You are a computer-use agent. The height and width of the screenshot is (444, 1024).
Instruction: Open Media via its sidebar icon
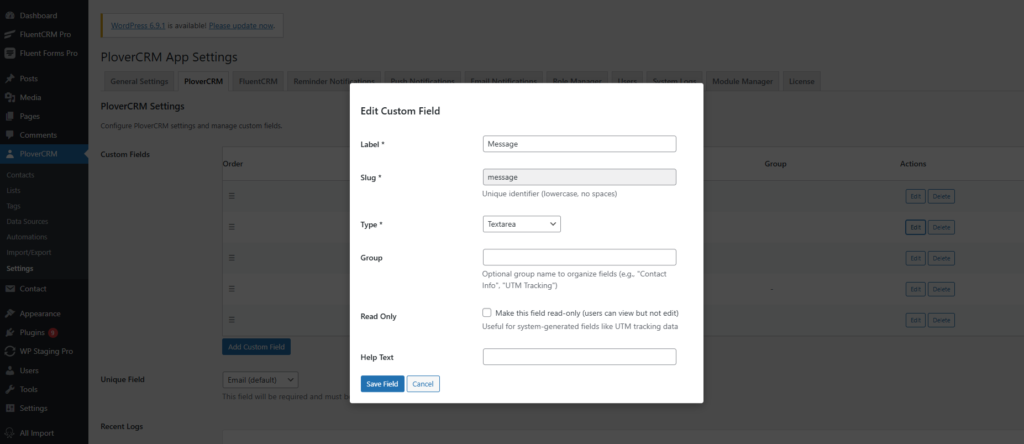10,98
